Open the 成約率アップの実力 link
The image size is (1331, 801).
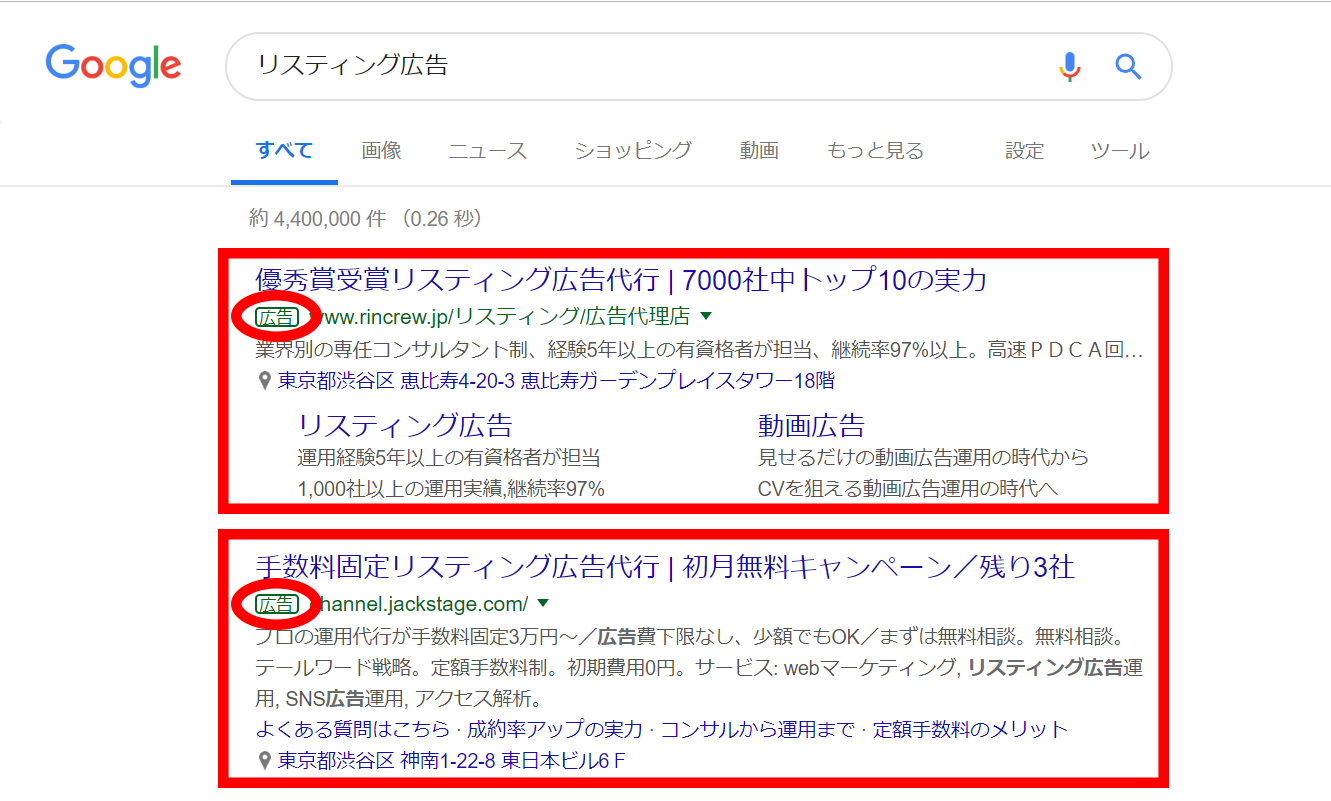click(x=555, y=729)
